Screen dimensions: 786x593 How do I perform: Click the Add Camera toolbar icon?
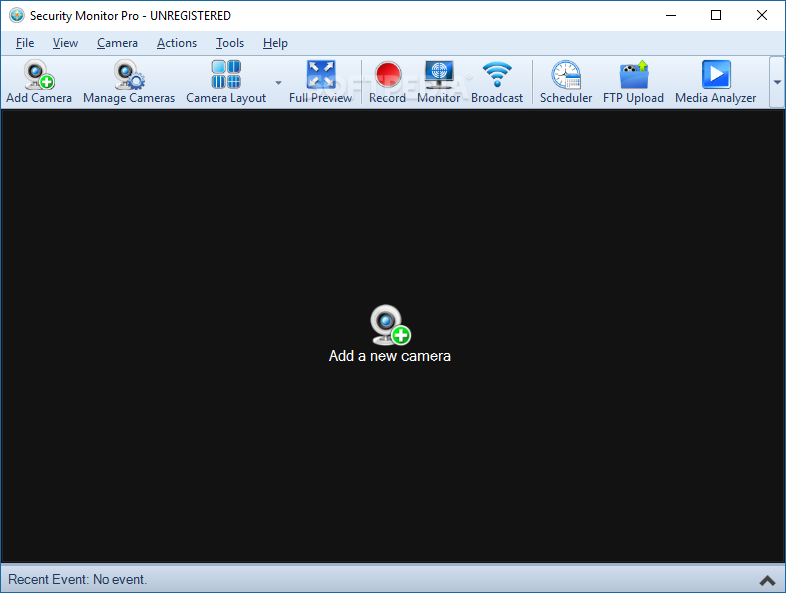coord(39,75)
